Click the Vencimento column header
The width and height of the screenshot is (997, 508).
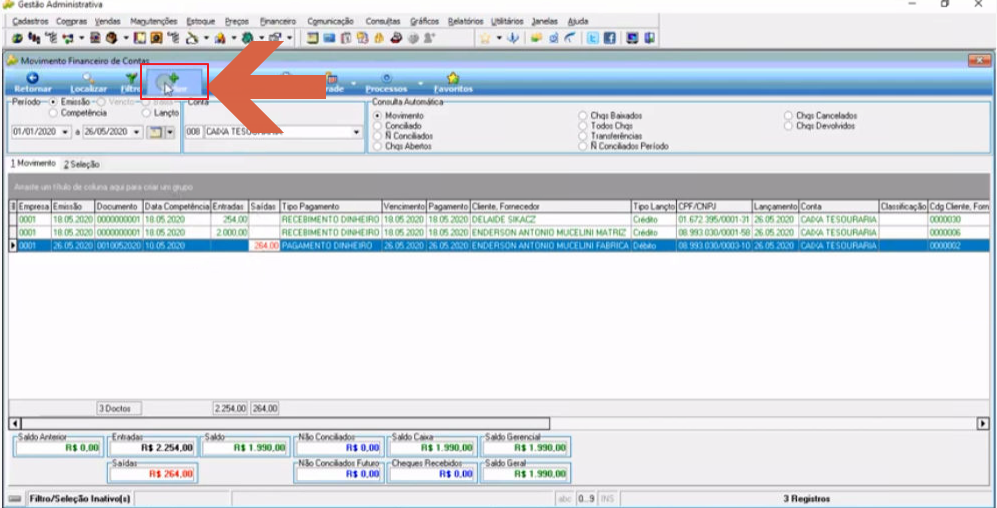pyautogui.click(x=404, y=207)
